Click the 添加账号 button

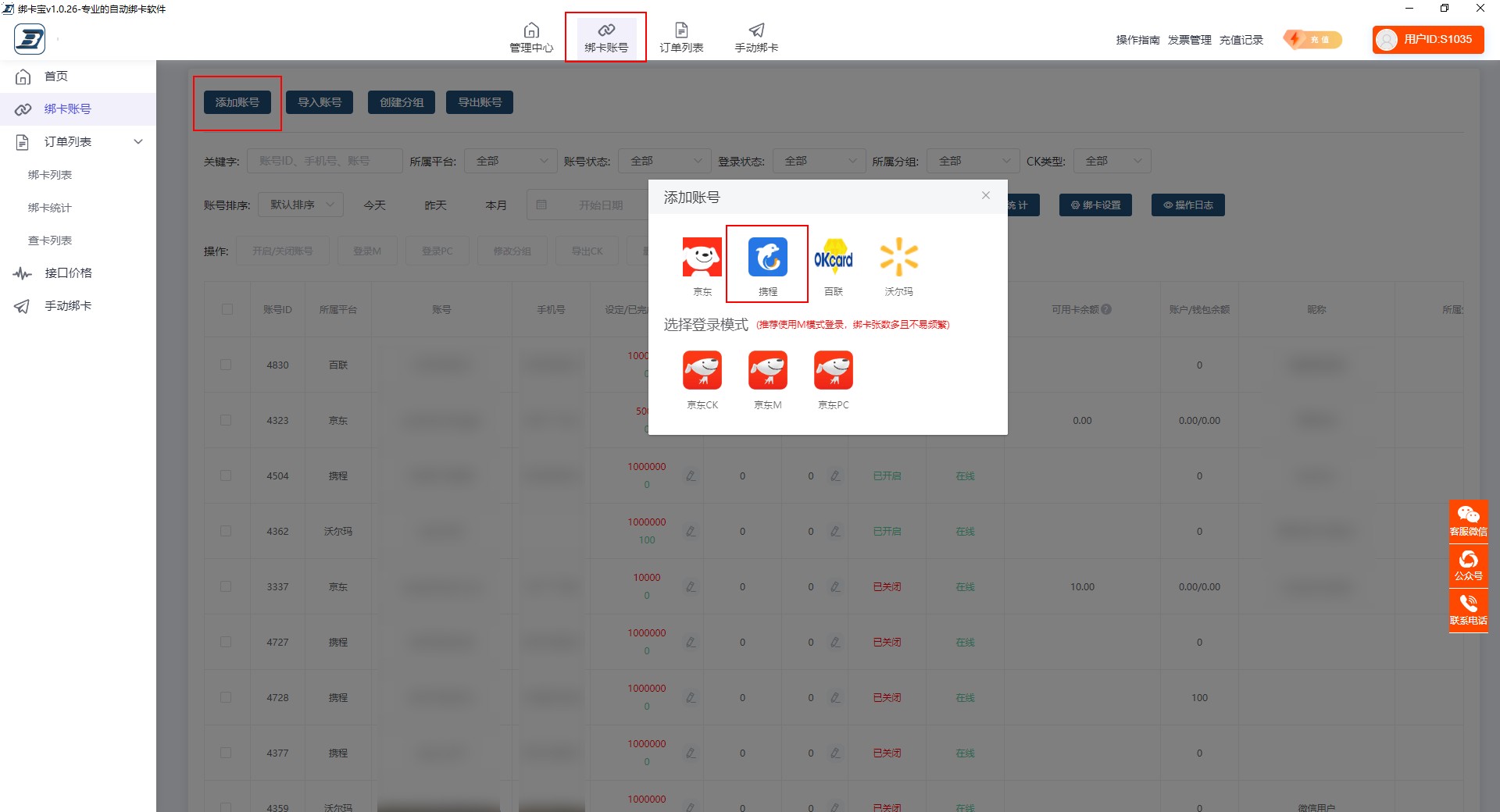[237, 102]
